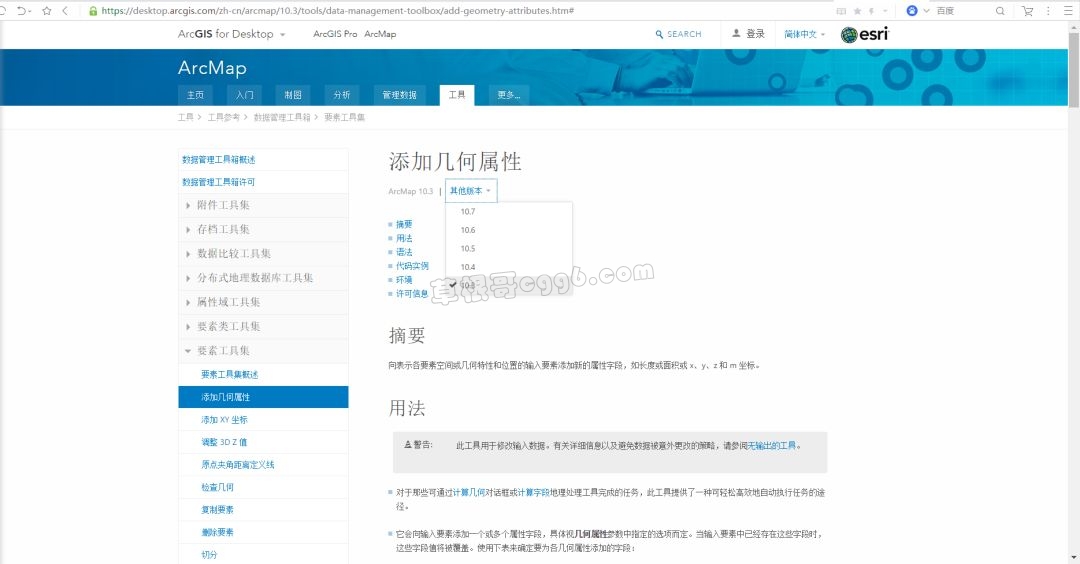Jump to the 许可信息 section anchor
The width and height of the screenshot is (1080, 564).
point(412,294)
